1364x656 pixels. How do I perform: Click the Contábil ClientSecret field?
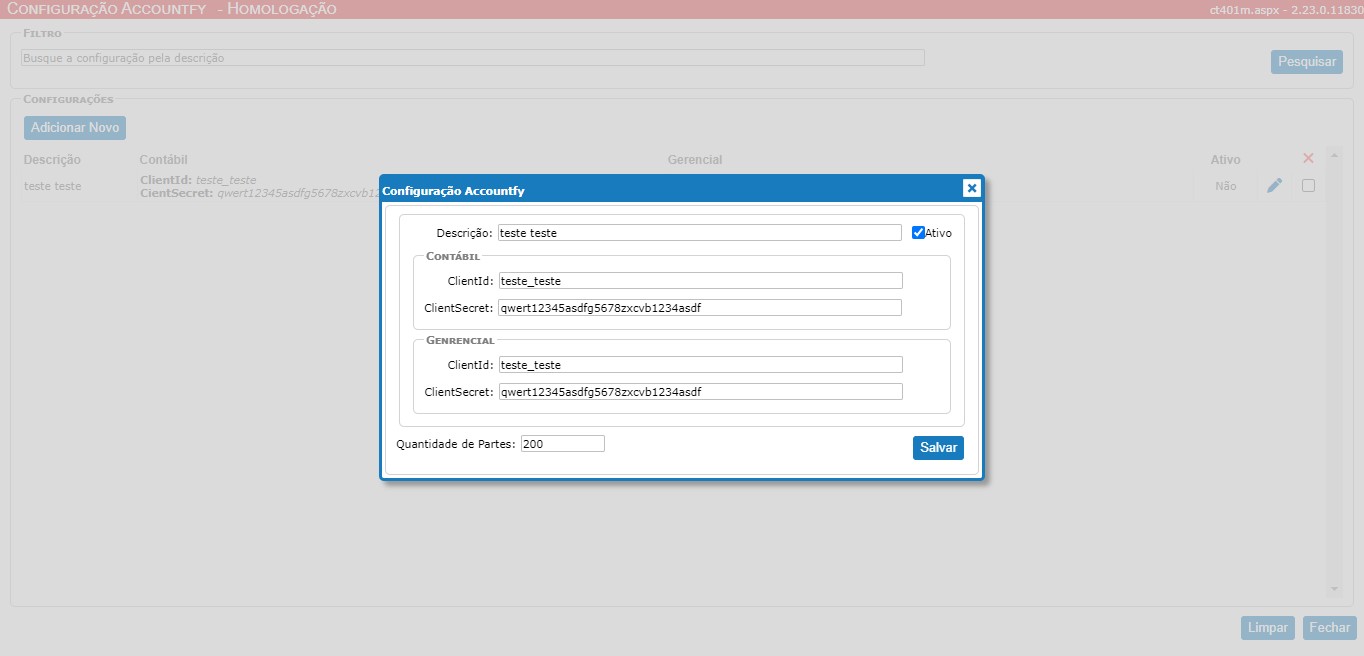[700, 308]
